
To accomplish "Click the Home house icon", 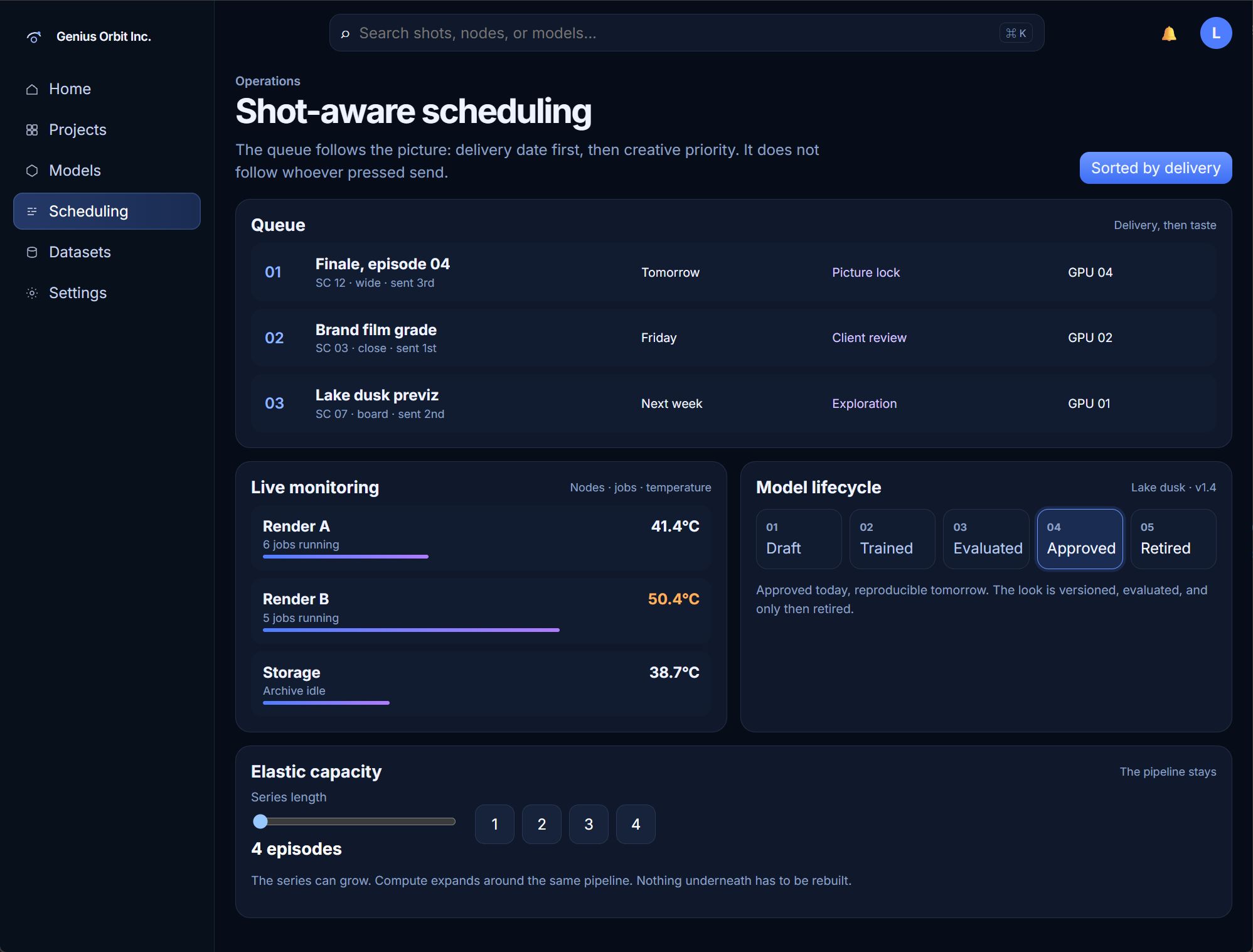I will click(x=32, y=89).
